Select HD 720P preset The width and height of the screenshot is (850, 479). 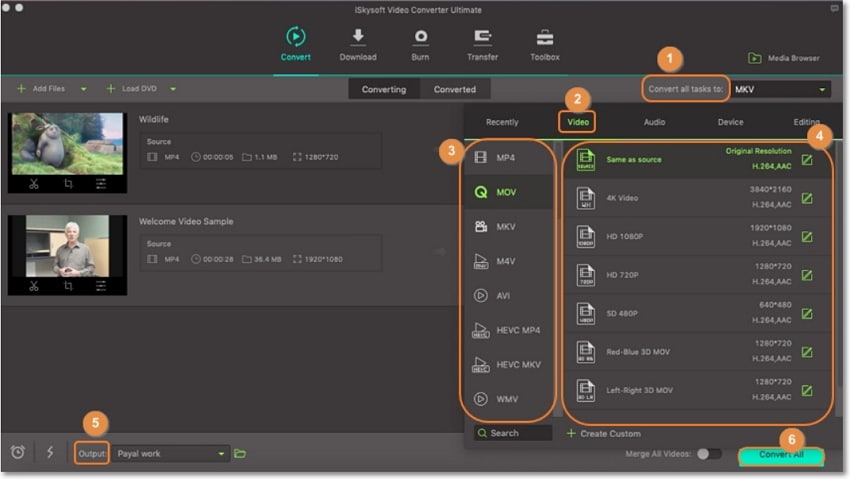[697, 275]
